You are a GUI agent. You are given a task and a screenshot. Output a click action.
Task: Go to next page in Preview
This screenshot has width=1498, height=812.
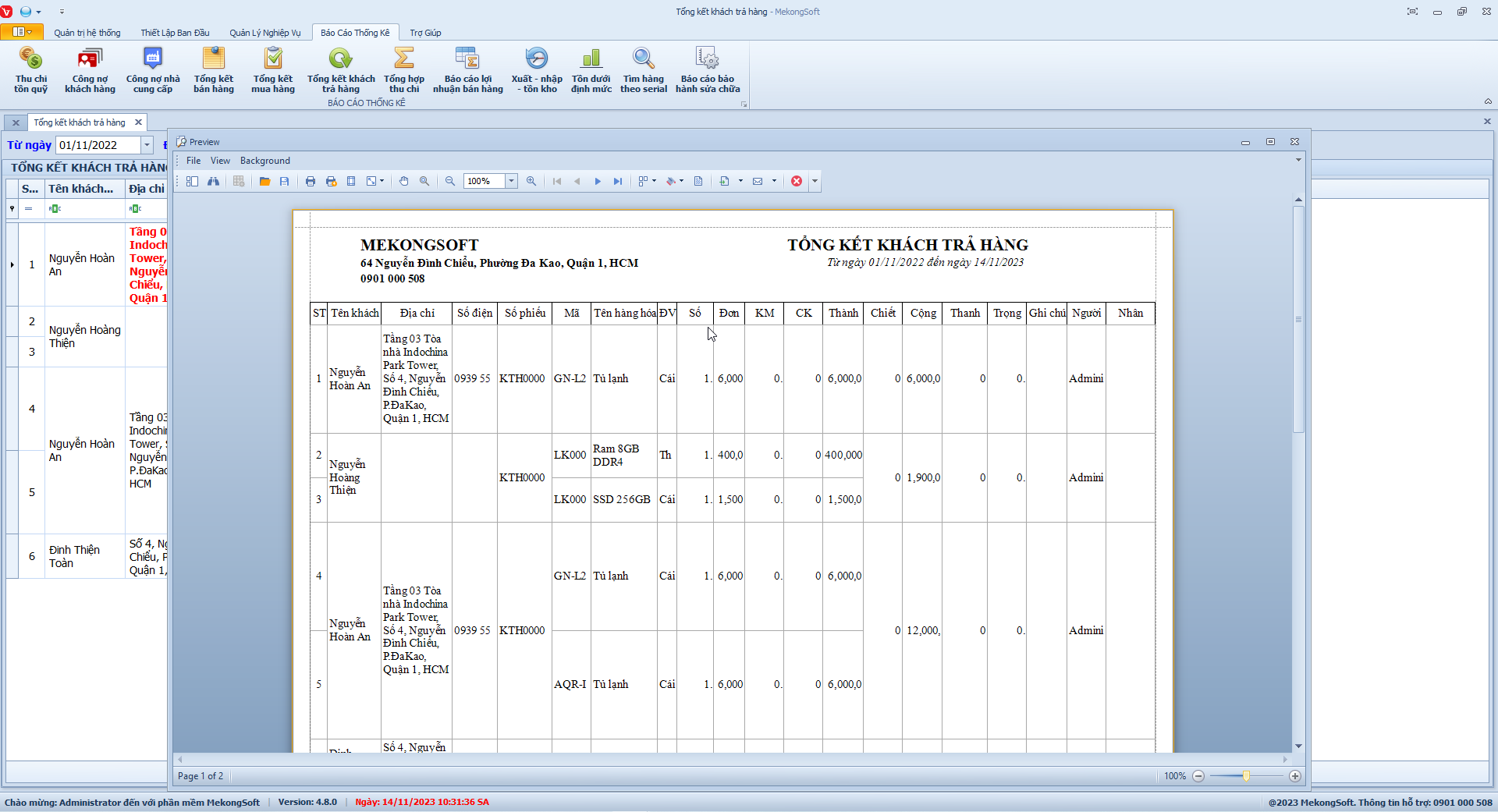(598, 181)
